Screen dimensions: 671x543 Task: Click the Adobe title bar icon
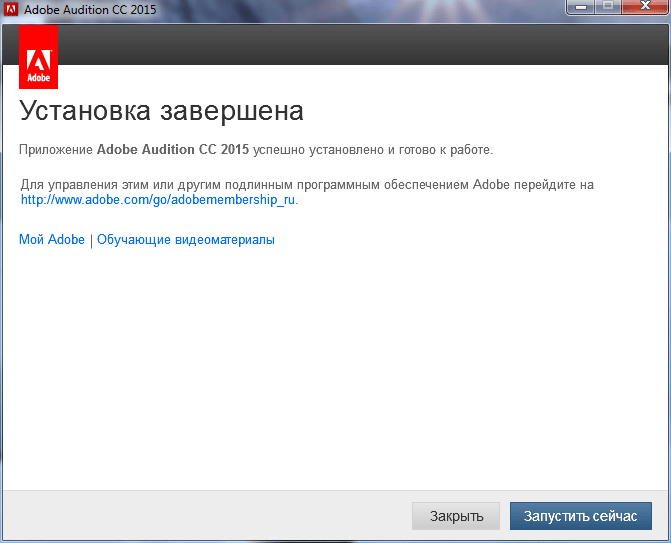pyautogui.click(x=11, y=9)
